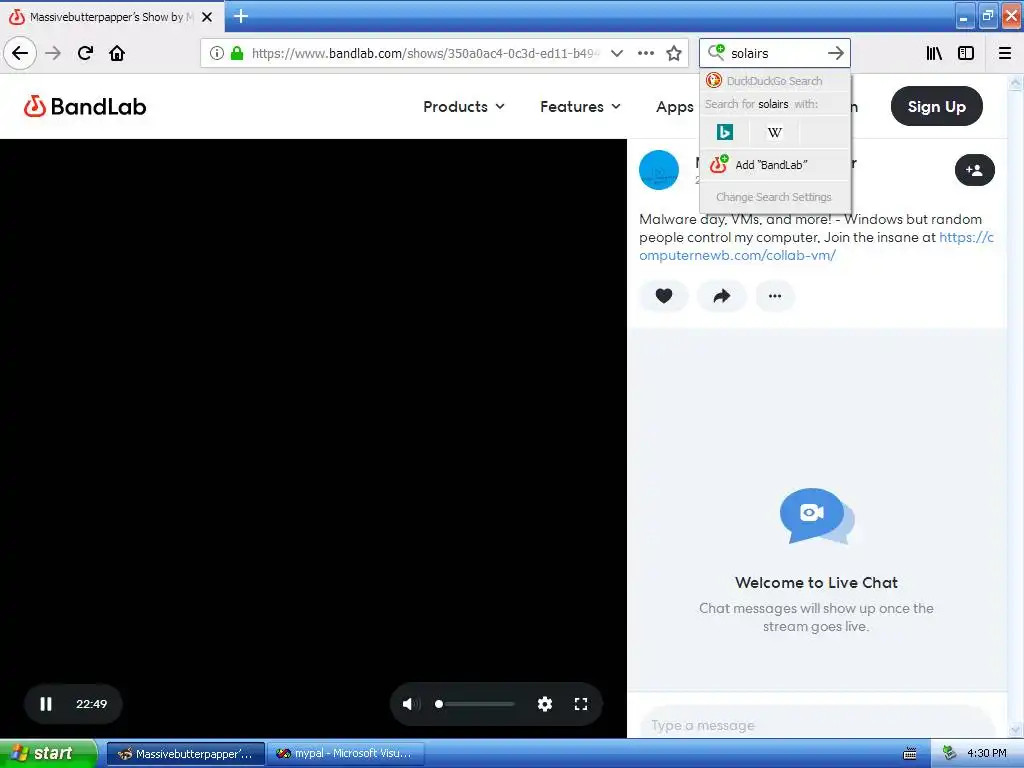Share the show with the arrow icon
The height and width of the screenshot is (768, 1024).
(x=721, y=296)
